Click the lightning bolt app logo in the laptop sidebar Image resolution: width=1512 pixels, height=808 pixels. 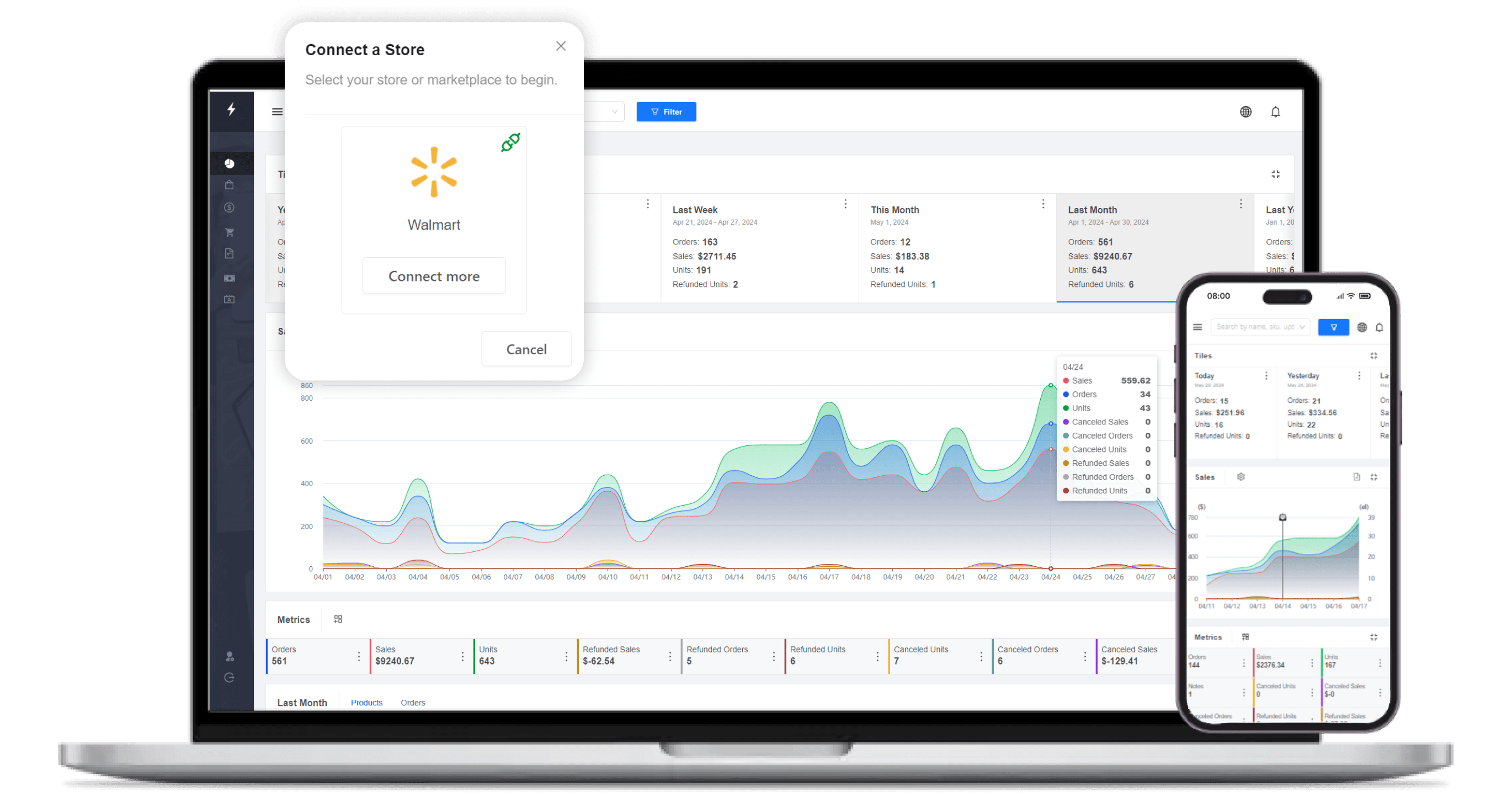click(x=231, y=109)
